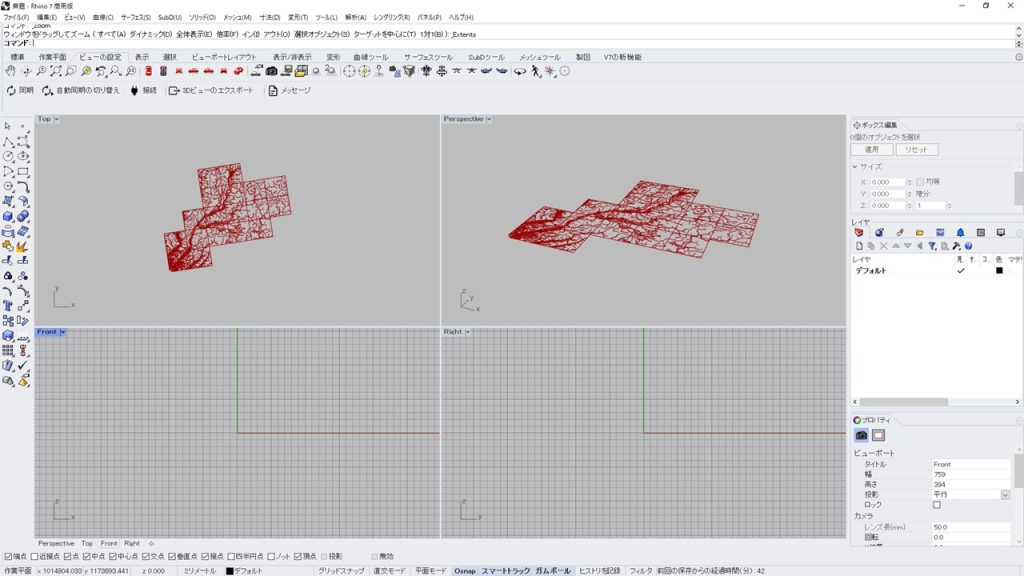Click the 同期 sync icon
The height and width of the screenshot is (576, 1024).
tap(11, 90)
